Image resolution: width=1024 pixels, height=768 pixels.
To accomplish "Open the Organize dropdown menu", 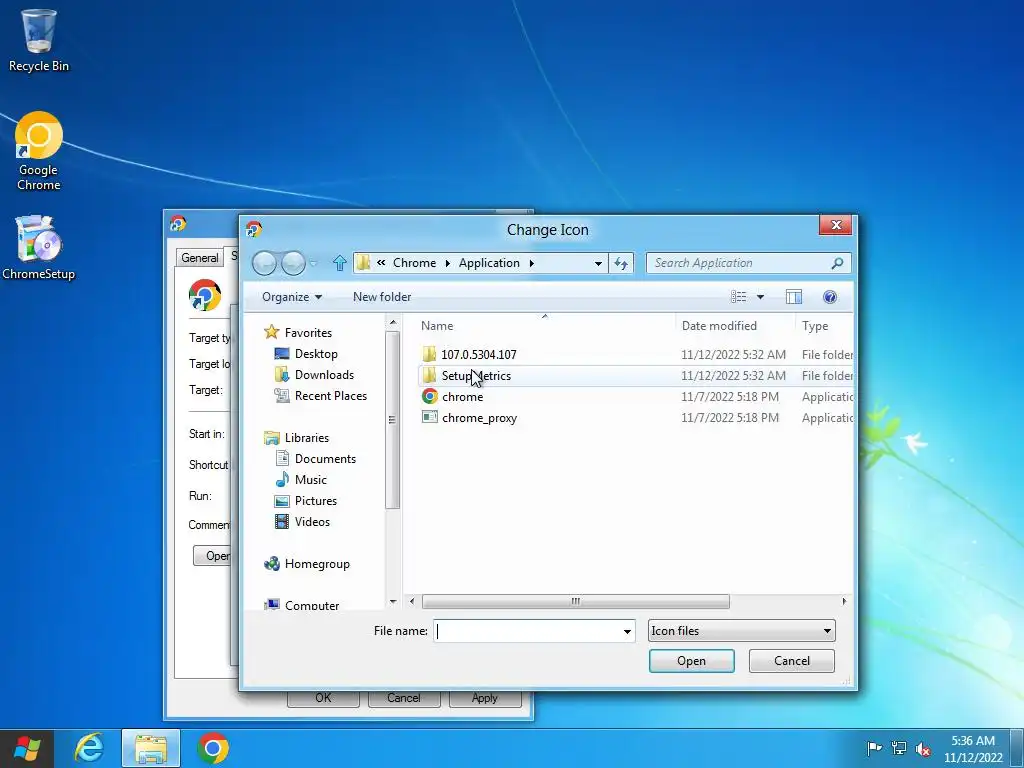I will click(x=292, y=297).
